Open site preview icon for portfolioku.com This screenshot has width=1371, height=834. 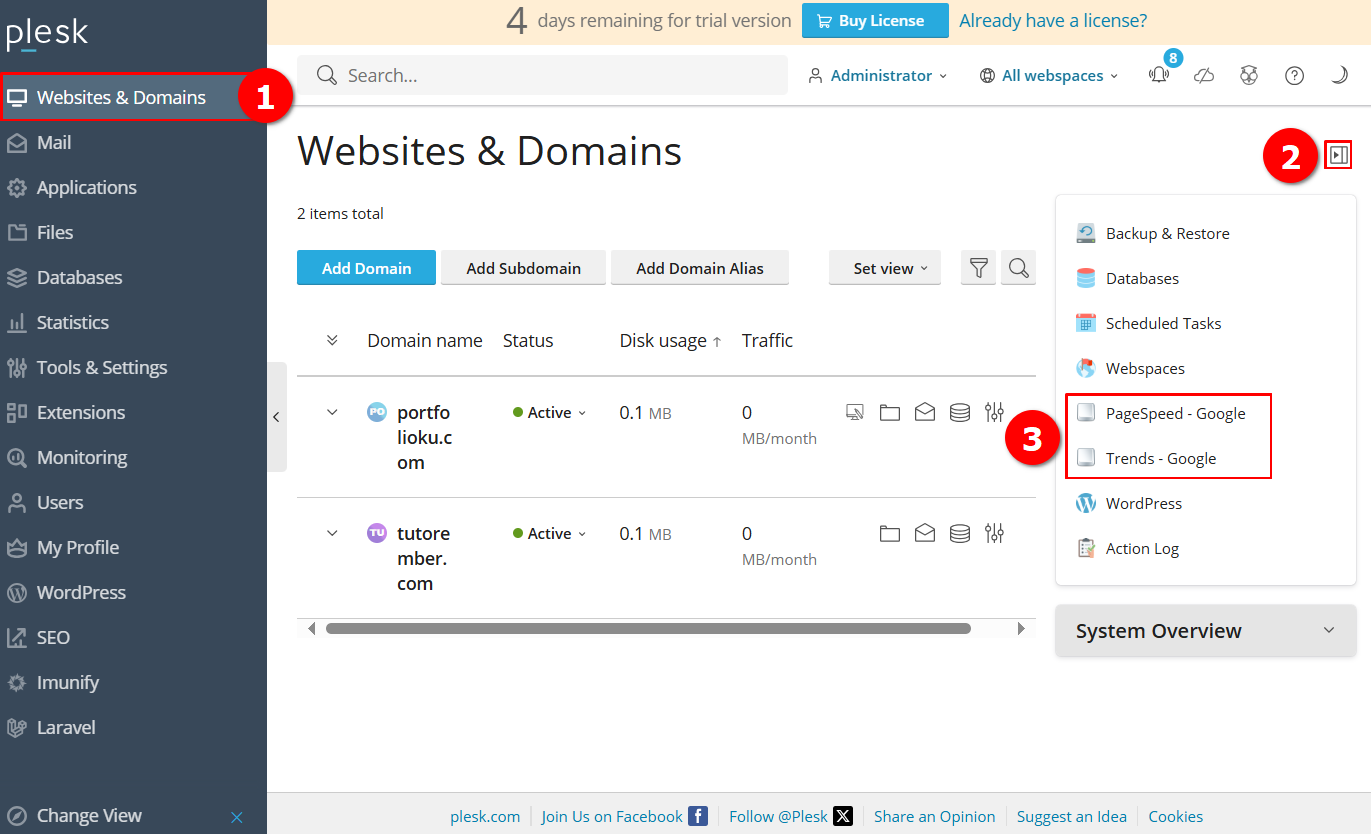point(855,412)
